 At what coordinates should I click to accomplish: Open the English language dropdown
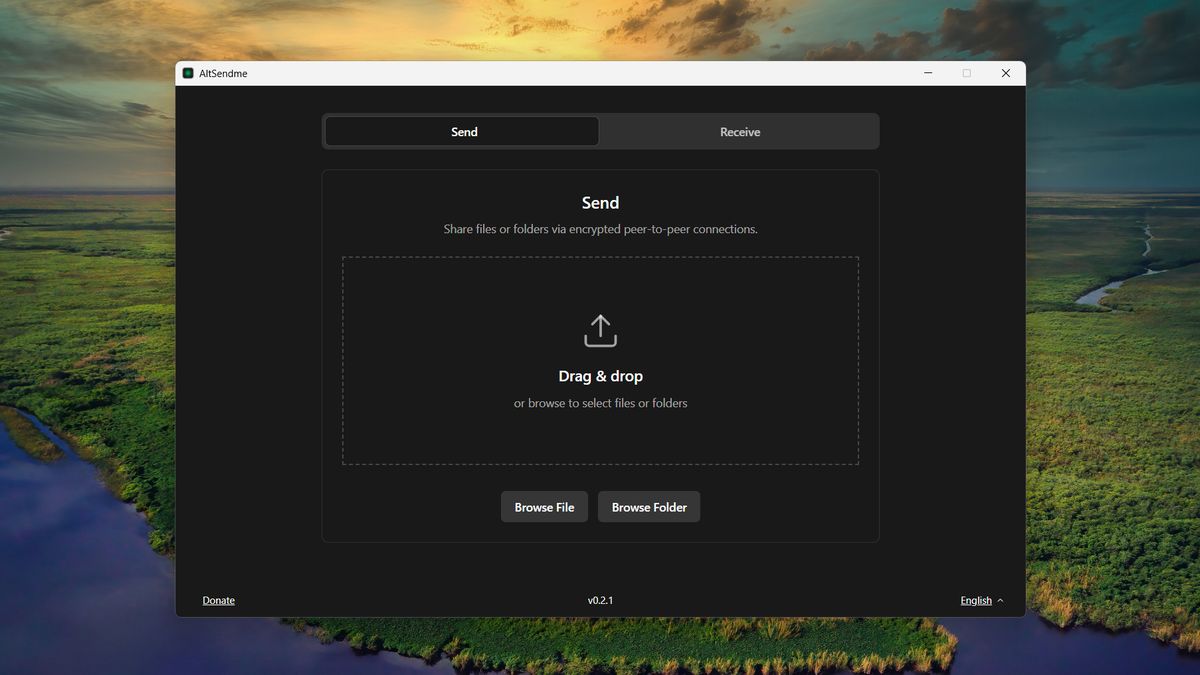pyautogui.click(x=981, y=600)
